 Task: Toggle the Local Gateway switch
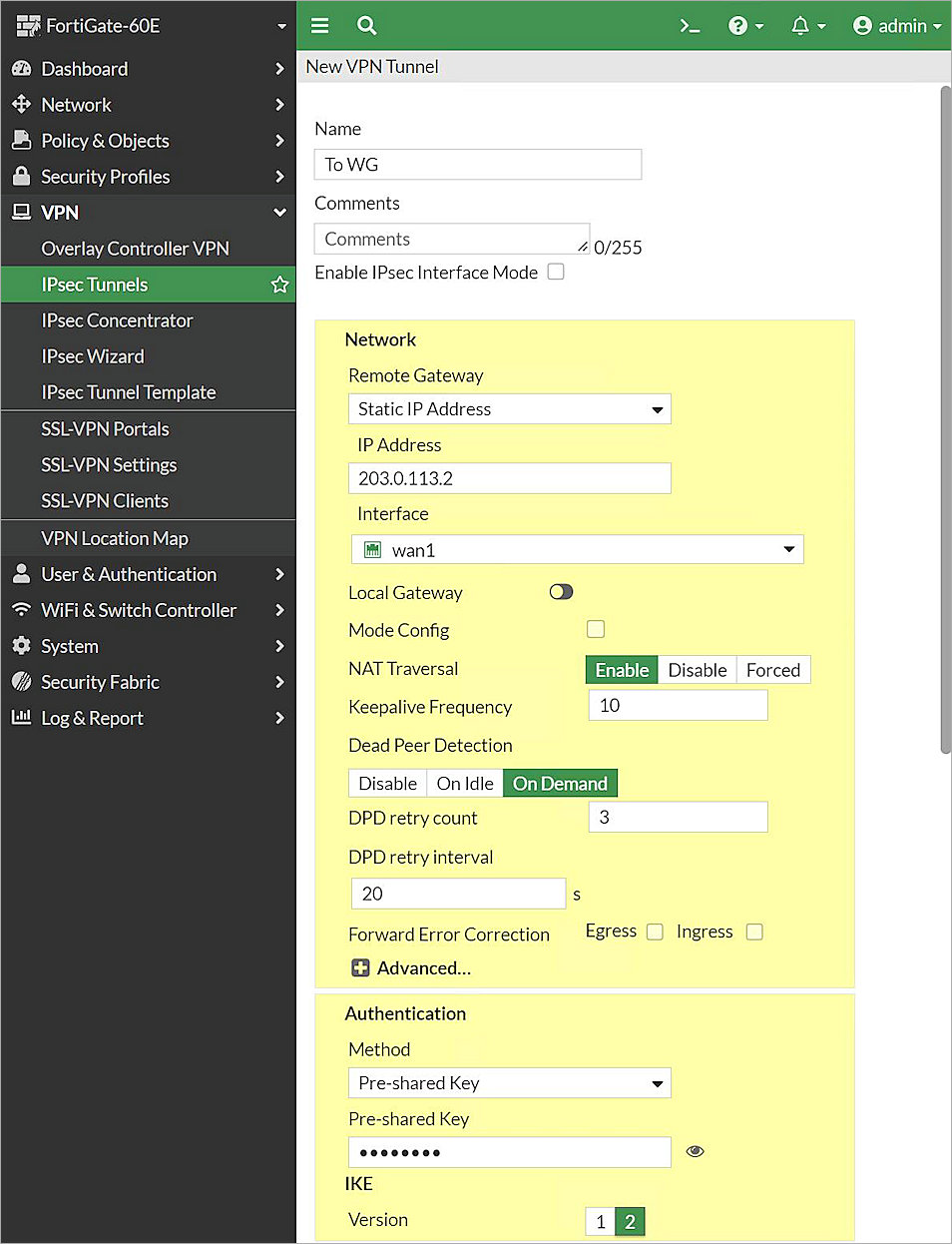pyautogui.click(x=561, y=592)
